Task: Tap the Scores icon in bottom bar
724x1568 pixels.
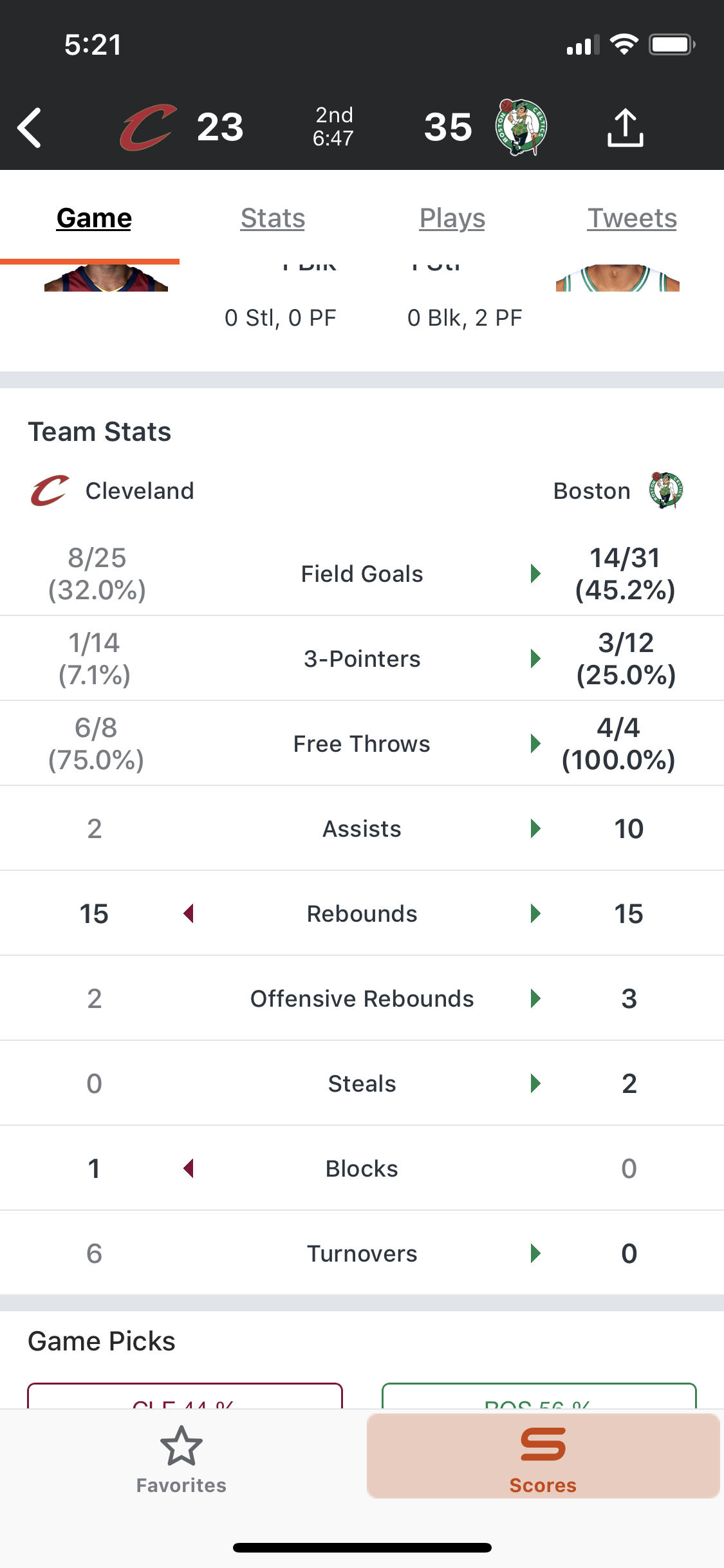Action: (x=543, y=1444)
